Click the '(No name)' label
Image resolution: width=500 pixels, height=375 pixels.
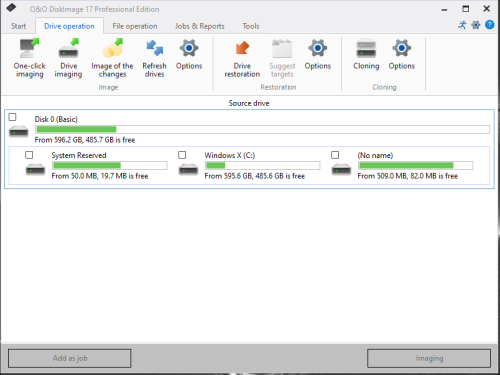pyautogui.click(x=375, y=155)
